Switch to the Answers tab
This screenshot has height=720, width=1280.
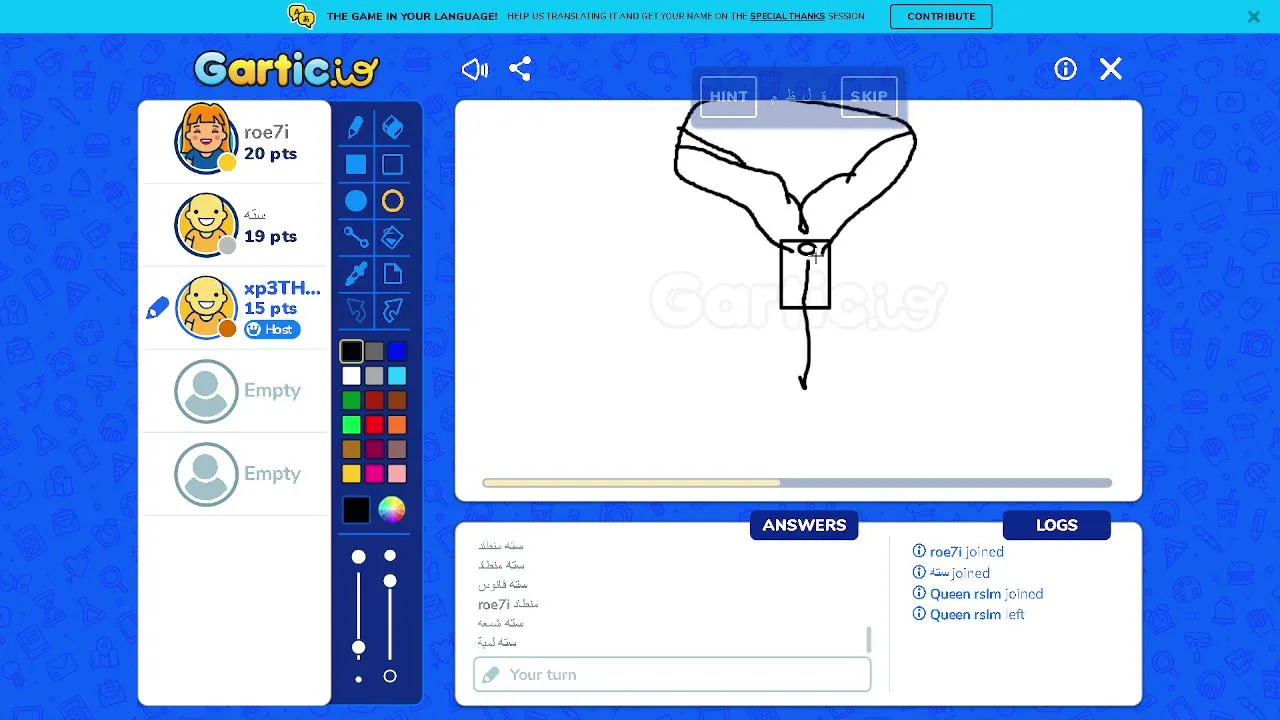tap(804, 525)
